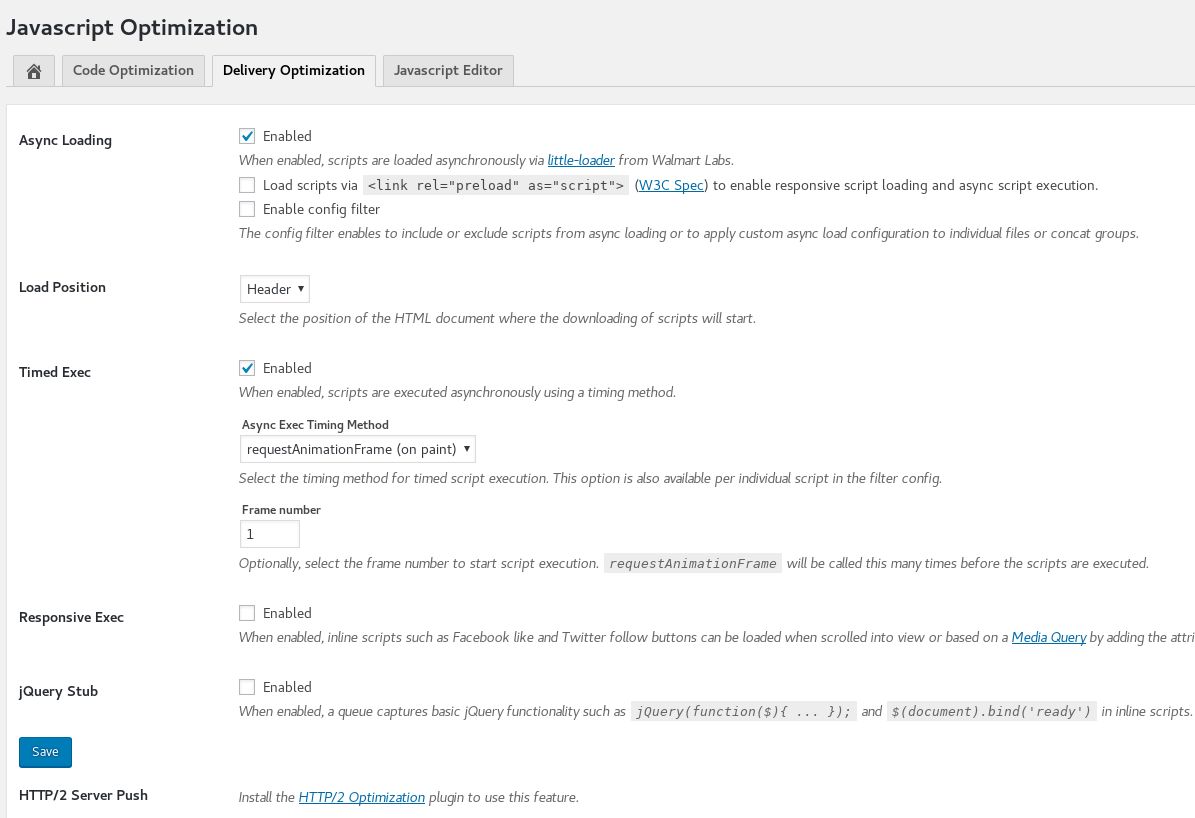Enable Responsive Exec checkbox
Viewport: 1195px width, 818px height.
247,613
